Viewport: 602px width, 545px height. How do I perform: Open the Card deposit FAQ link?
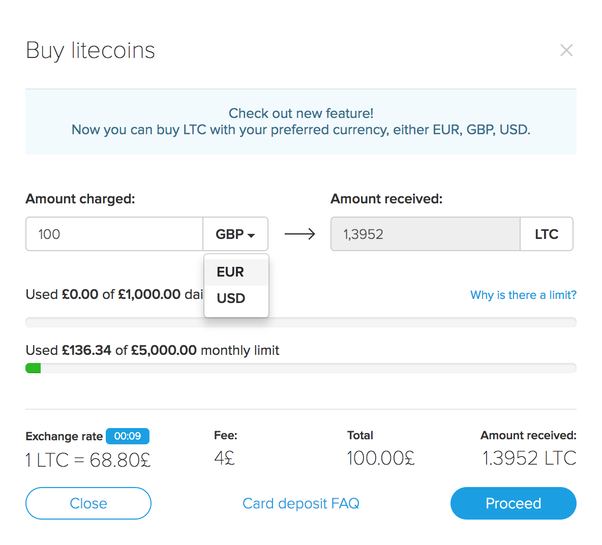point(301,504)
